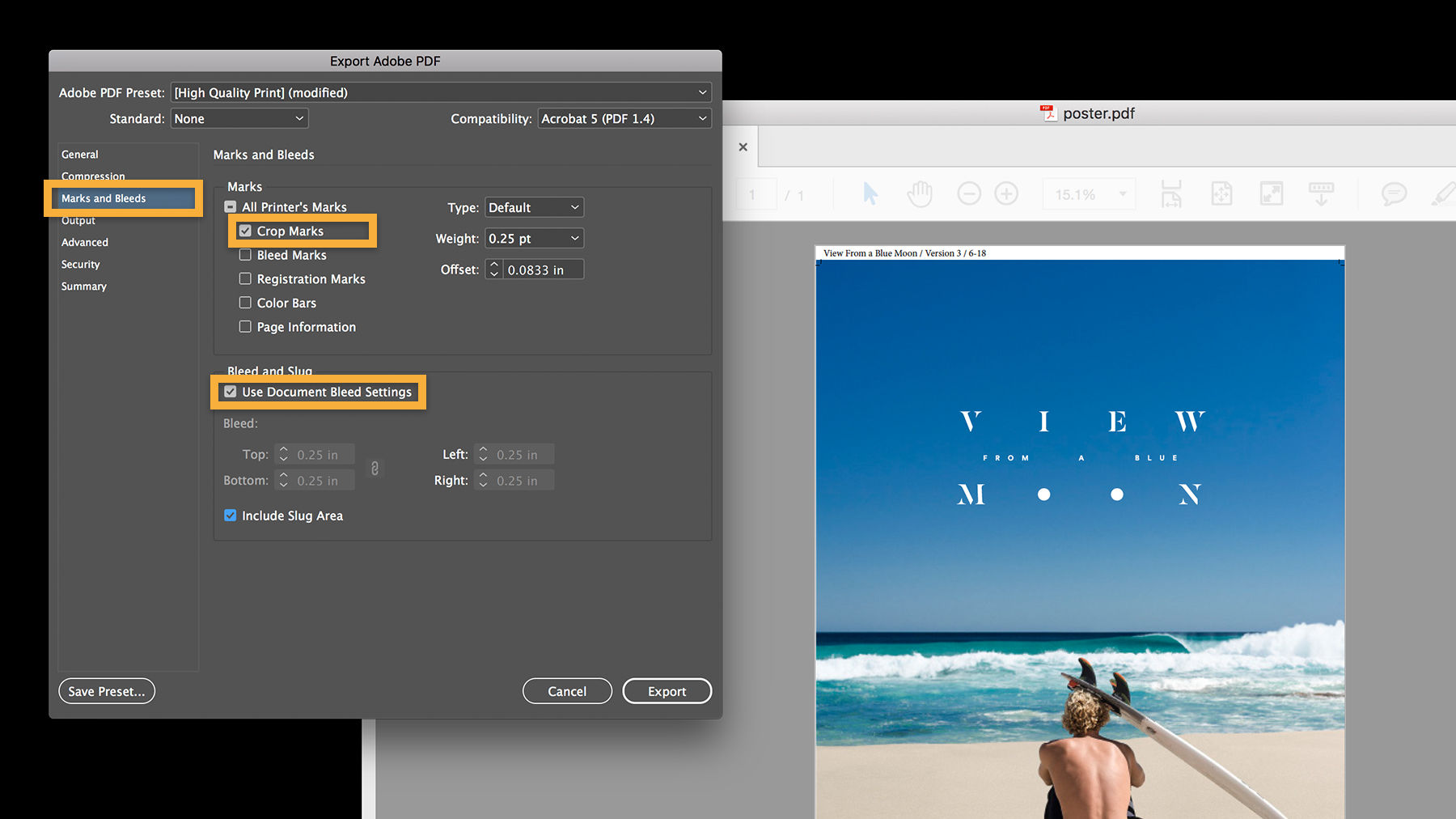Open the Comment speech-bubble tool
The image size is (1456, 819).
point(1393,193)
